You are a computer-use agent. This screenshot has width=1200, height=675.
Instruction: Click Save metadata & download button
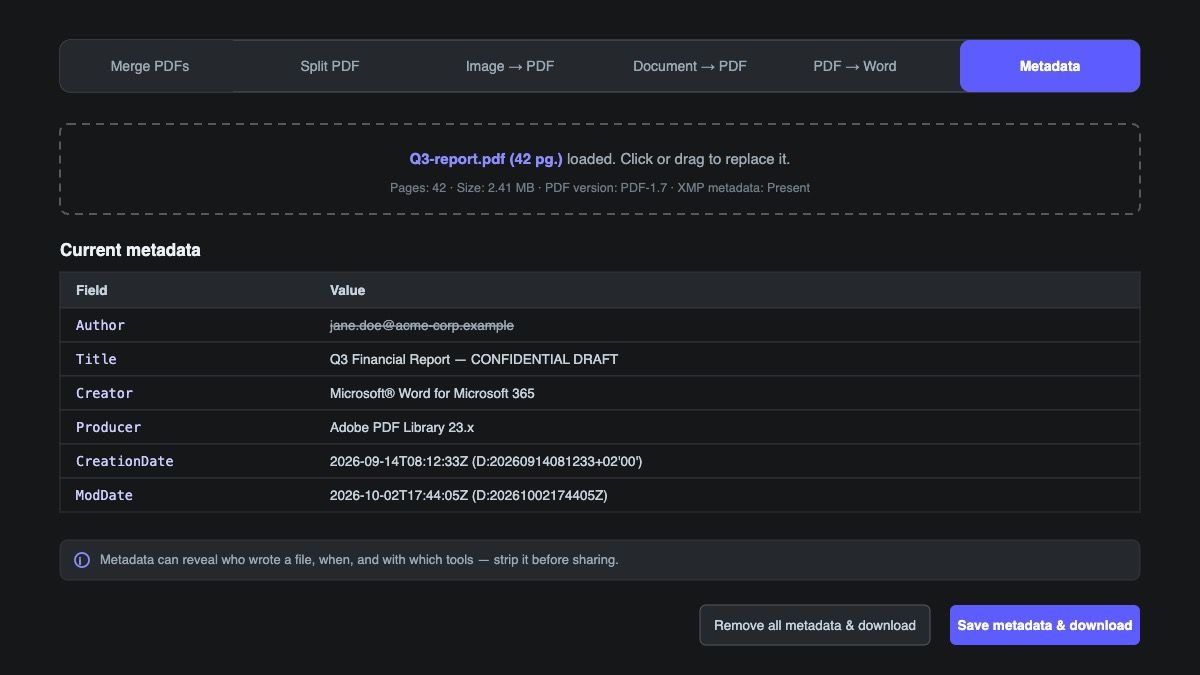pyautogui.click(x=1045, y=625)
